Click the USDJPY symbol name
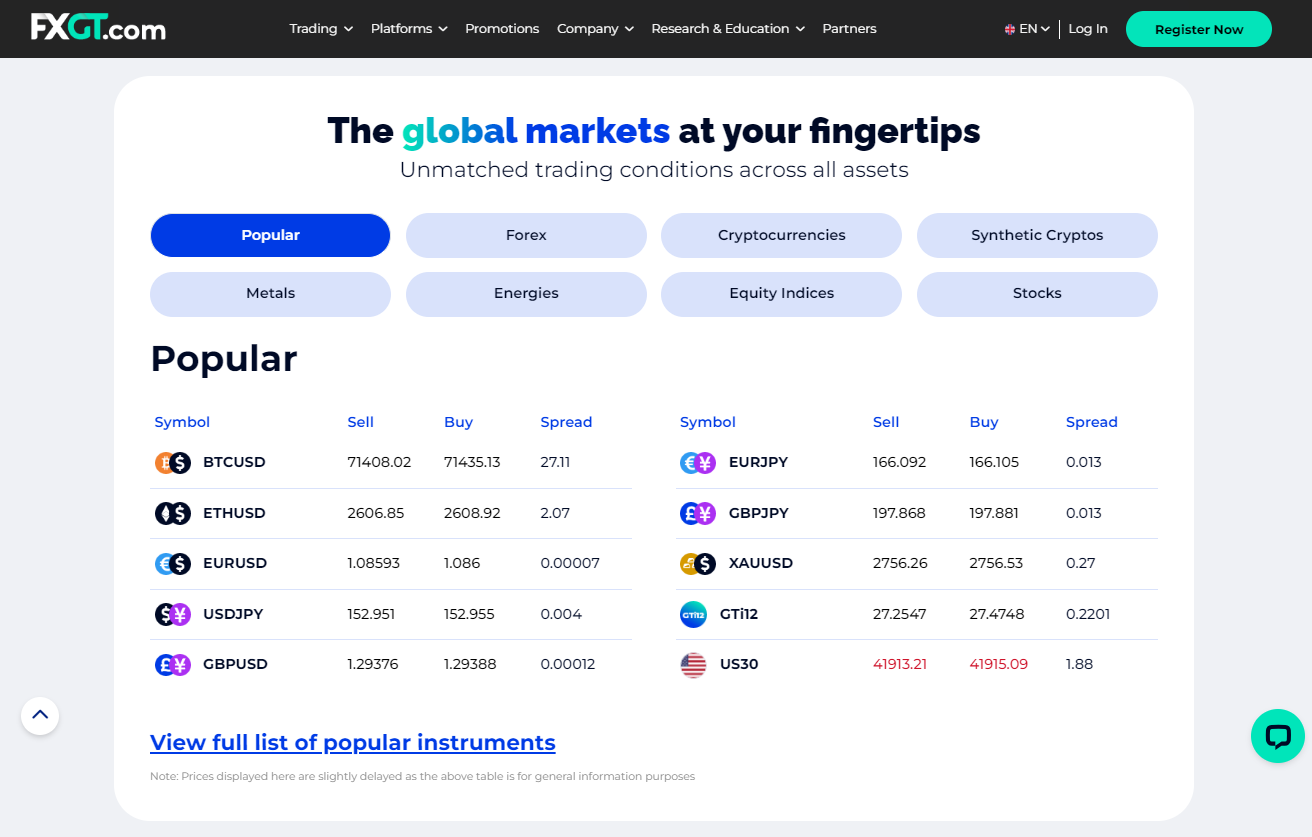 tap(233, 614)
